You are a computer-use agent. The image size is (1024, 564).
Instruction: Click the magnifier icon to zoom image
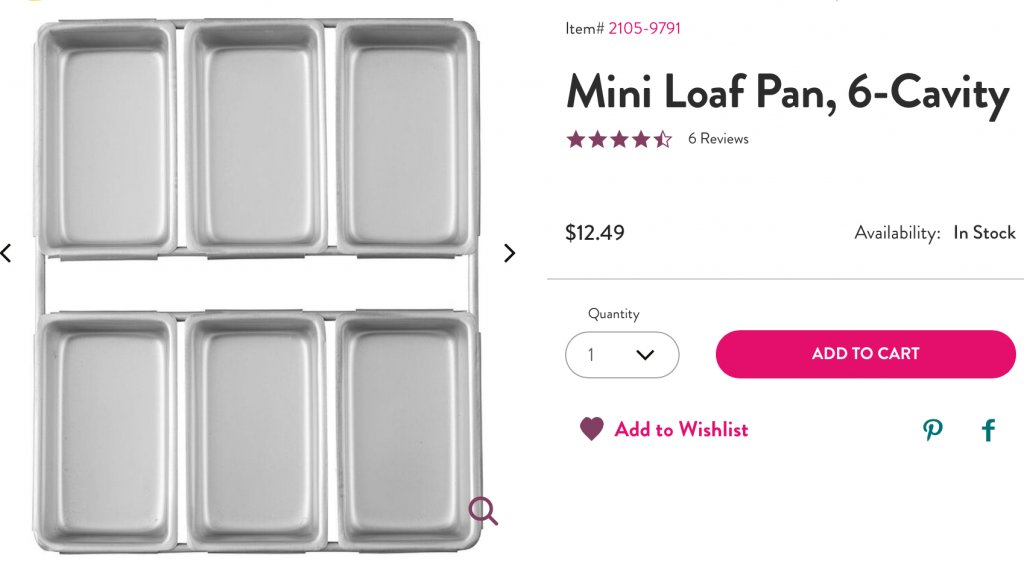click(483, 511)
